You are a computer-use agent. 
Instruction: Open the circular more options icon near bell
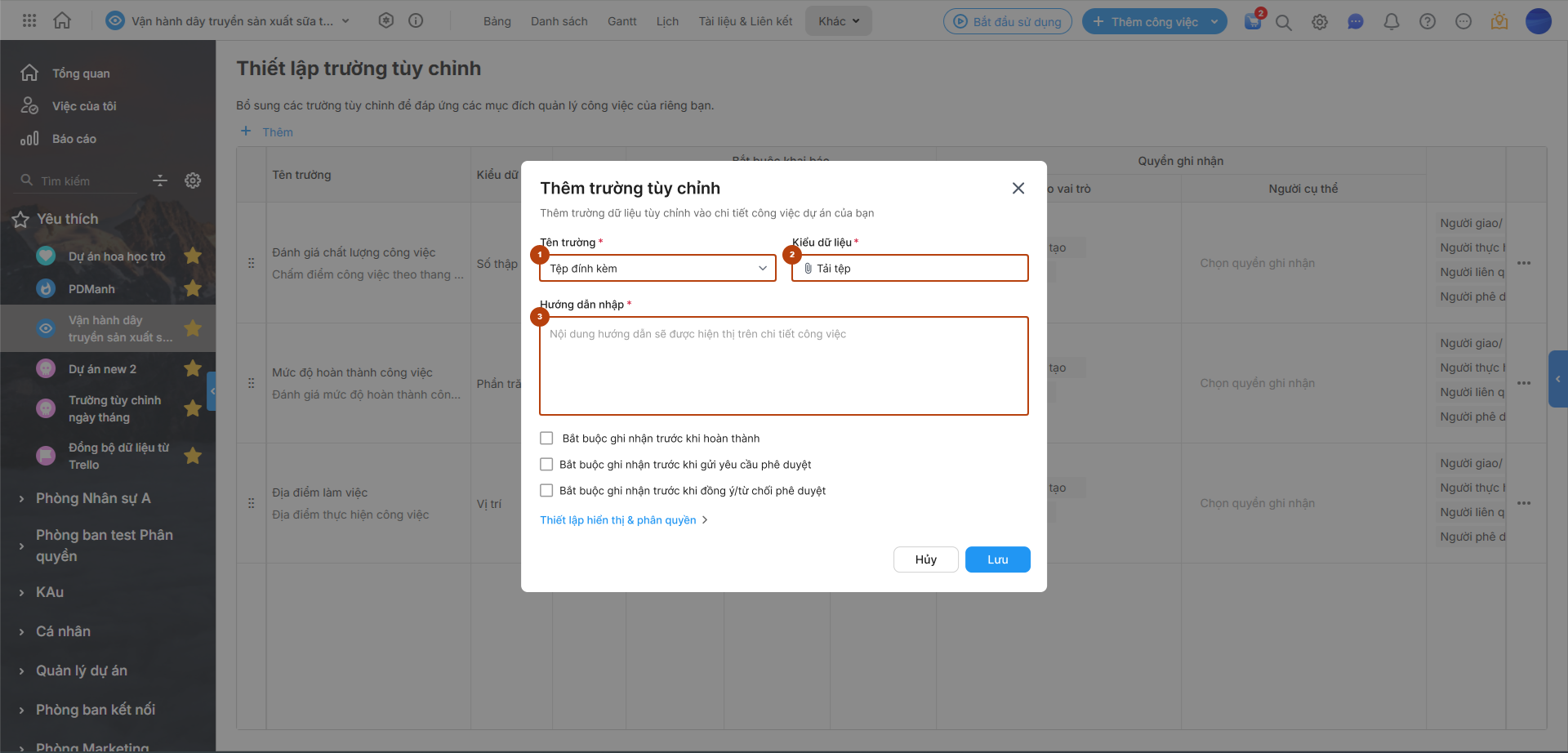pos(1463,22)
